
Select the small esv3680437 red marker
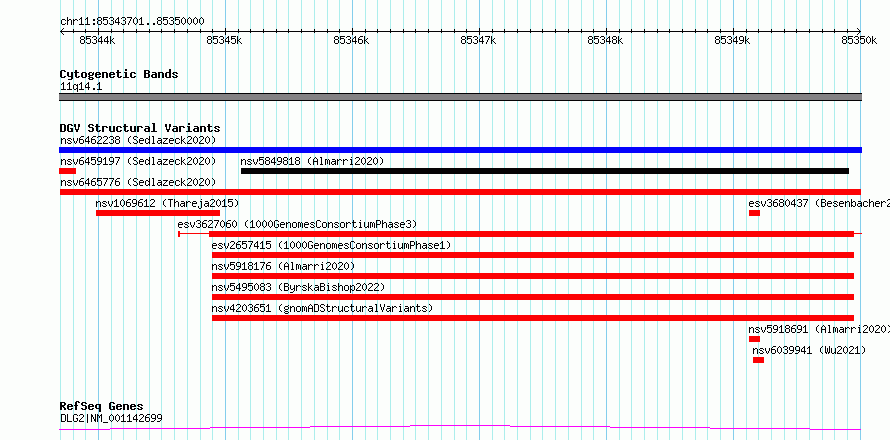coord(754,213)
